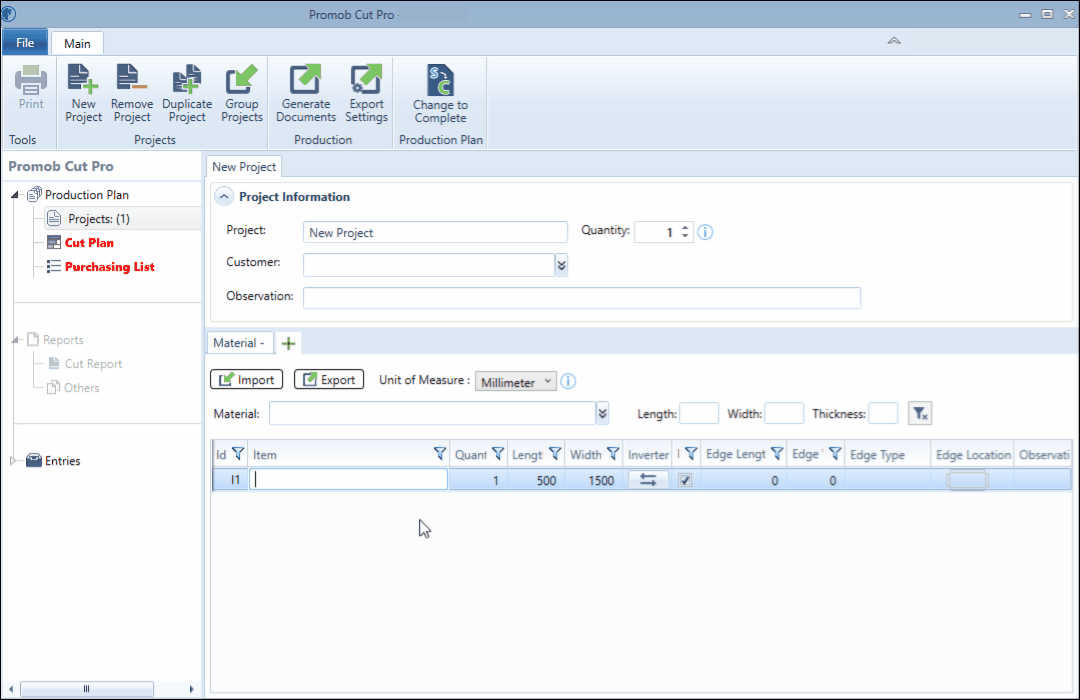Viewport: 1080px width, 700px height.
Task: Click Change to Complete icon
Action: point(440,81)
